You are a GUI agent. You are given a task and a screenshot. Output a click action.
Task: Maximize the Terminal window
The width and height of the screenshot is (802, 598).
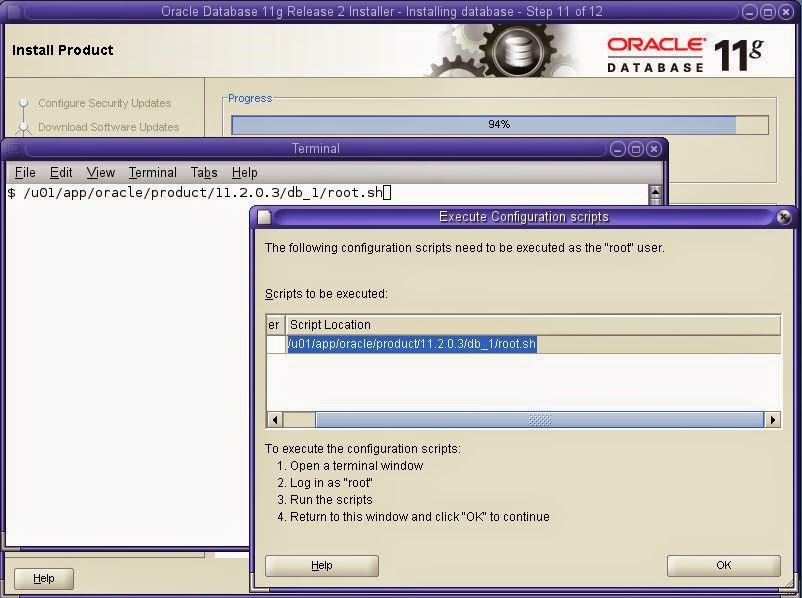636,149
